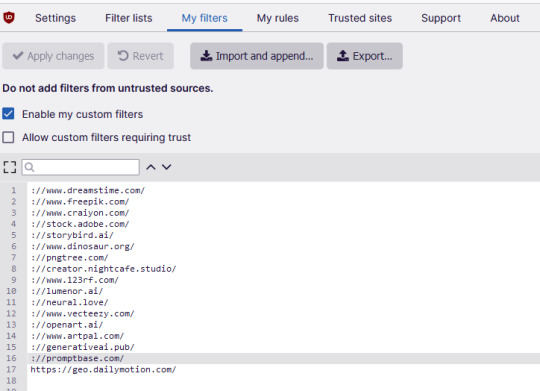Open the Settings tab
540x391 pixels.
click(55, 18)
